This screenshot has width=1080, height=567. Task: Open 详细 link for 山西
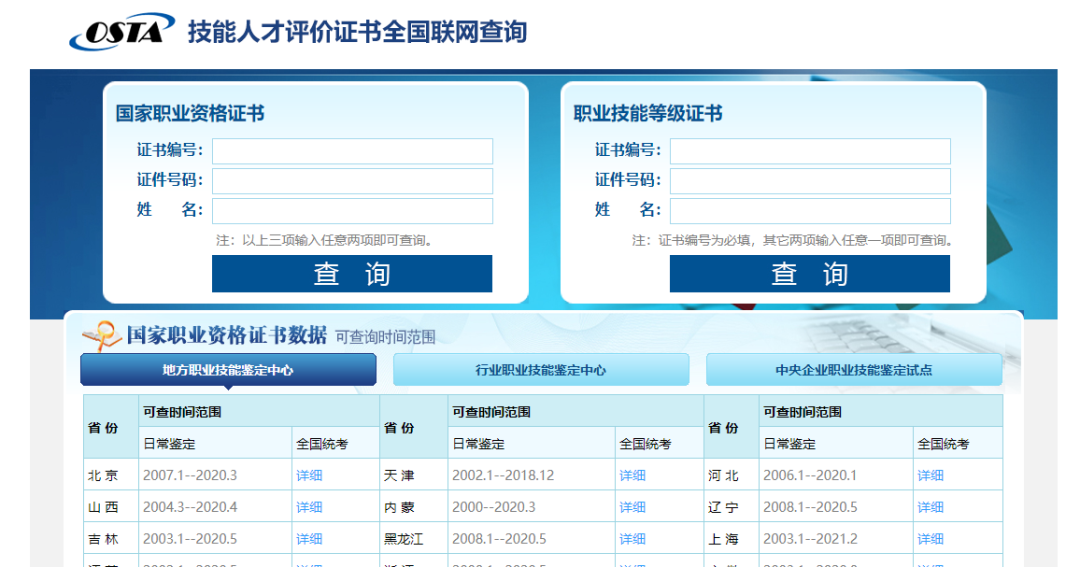click(x=309, y=507)
